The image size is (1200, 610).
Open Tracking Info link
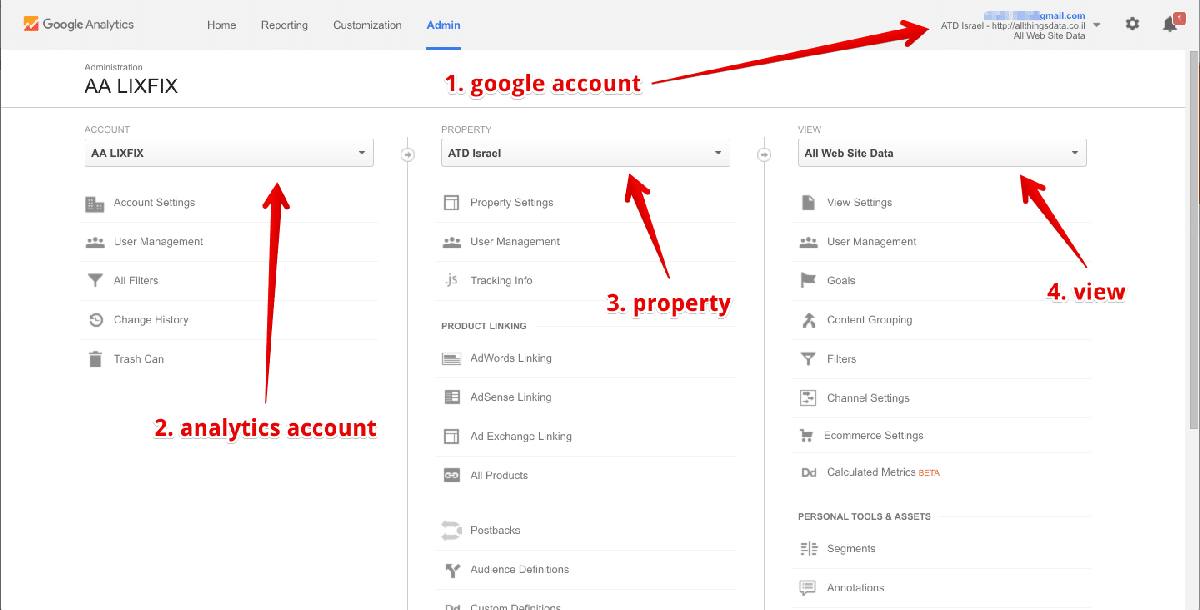click(x=501, y=281)
